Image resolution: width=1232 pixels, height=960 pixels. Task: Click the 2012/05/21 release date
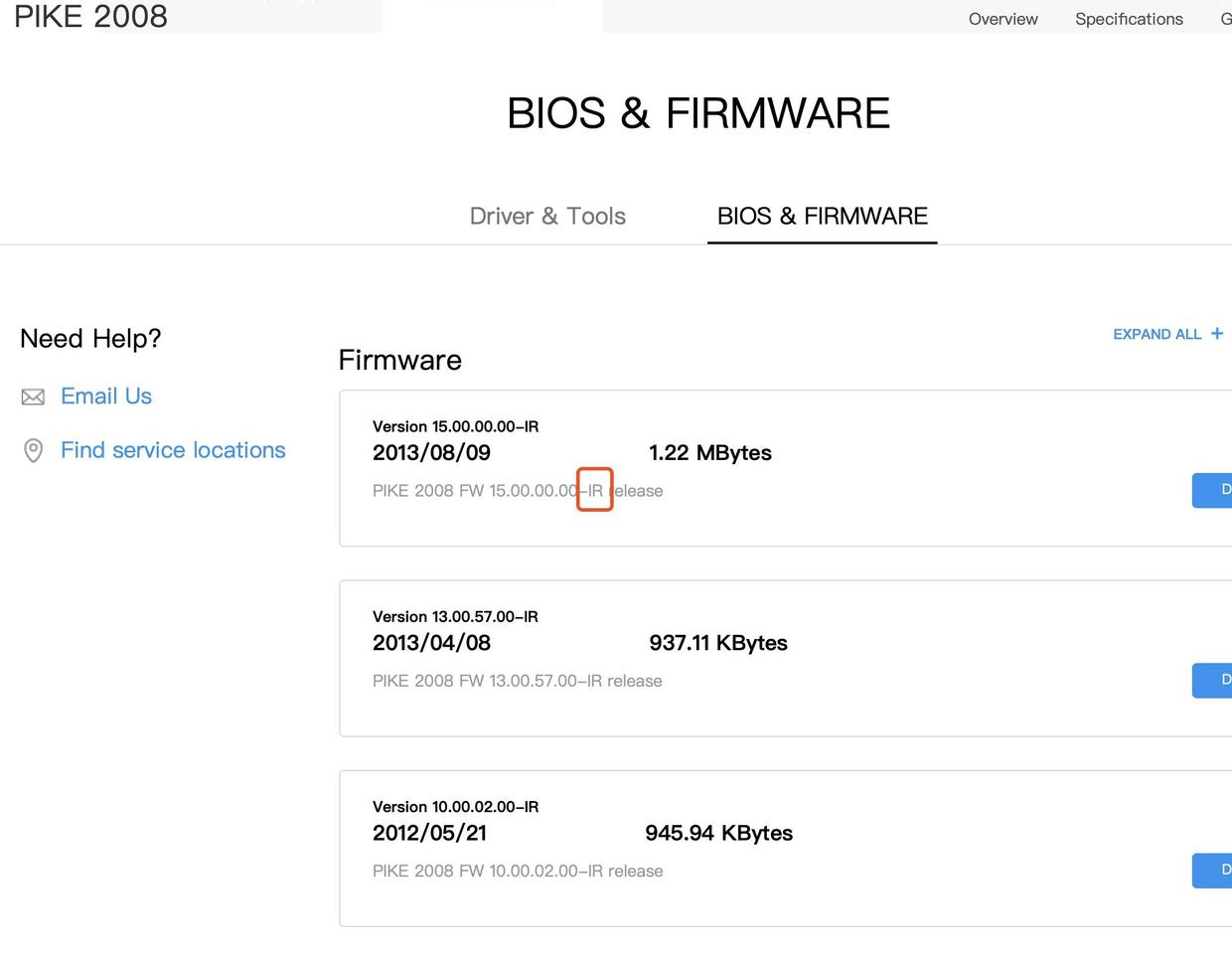429,833
